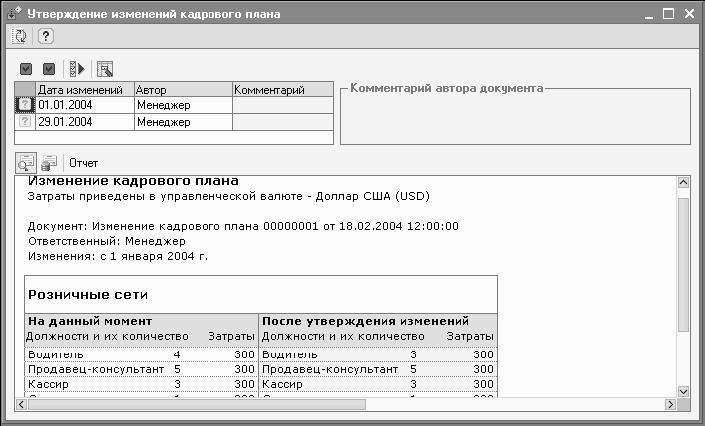The image size is (705, 426).
Task: Click into Комментарий автора документа field
Action: click(x=515, y=119)
